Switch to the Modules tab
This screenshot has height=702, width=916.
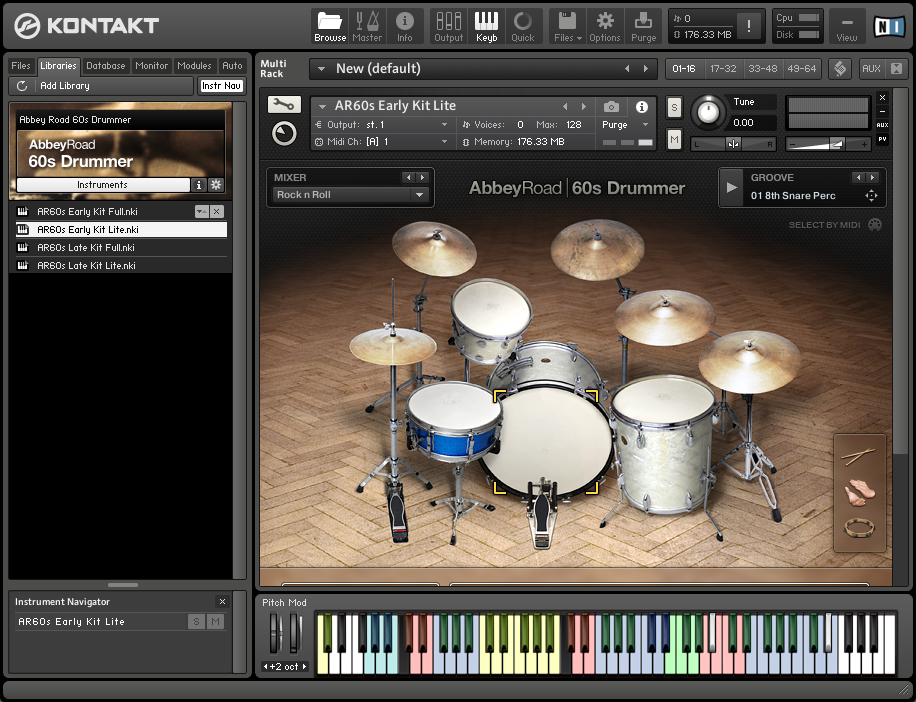194,65
